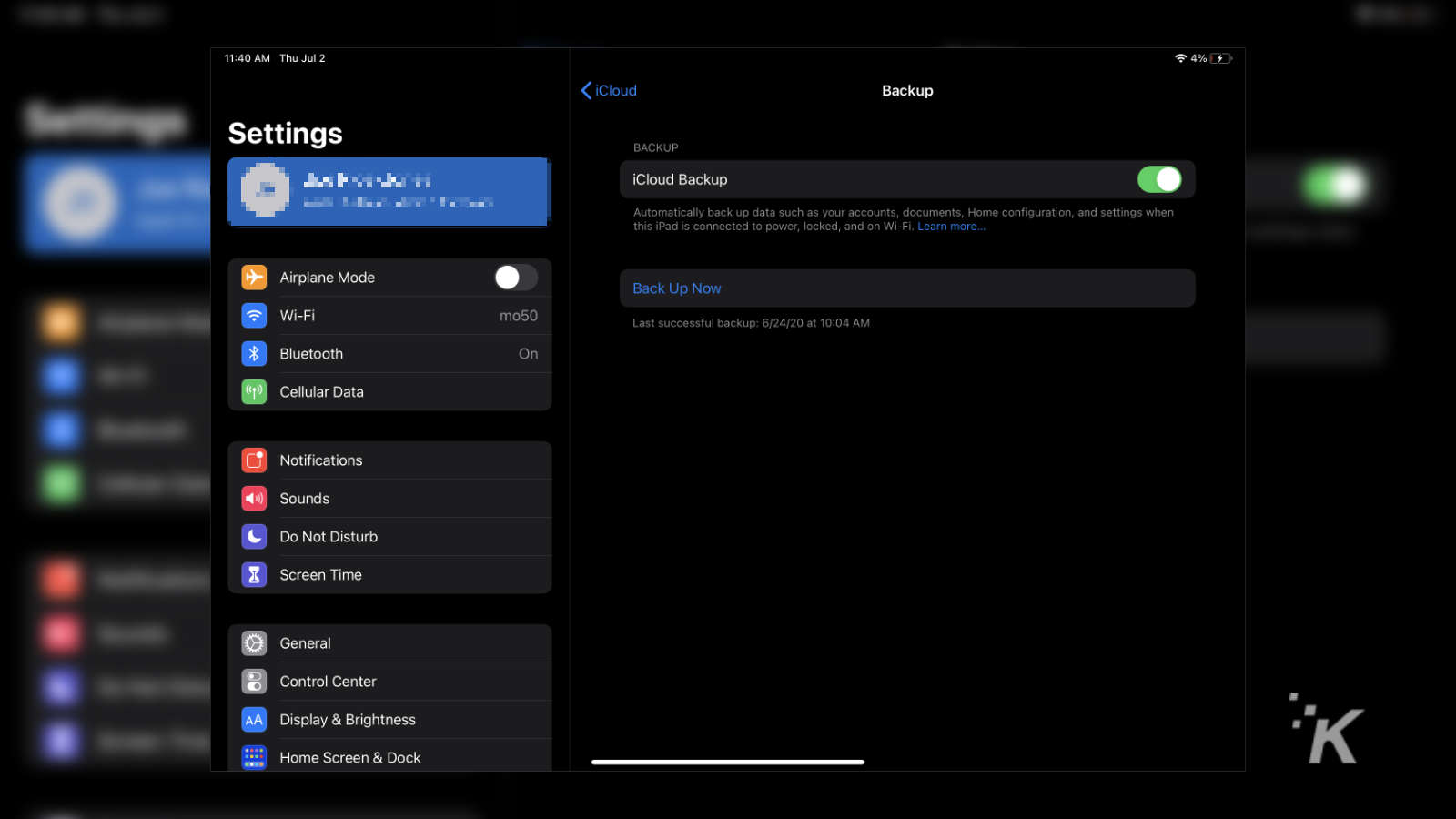Tap the Wi-Fi icon in sidebar
This screenshot has width=1456, height=819.
coord(254,315)
